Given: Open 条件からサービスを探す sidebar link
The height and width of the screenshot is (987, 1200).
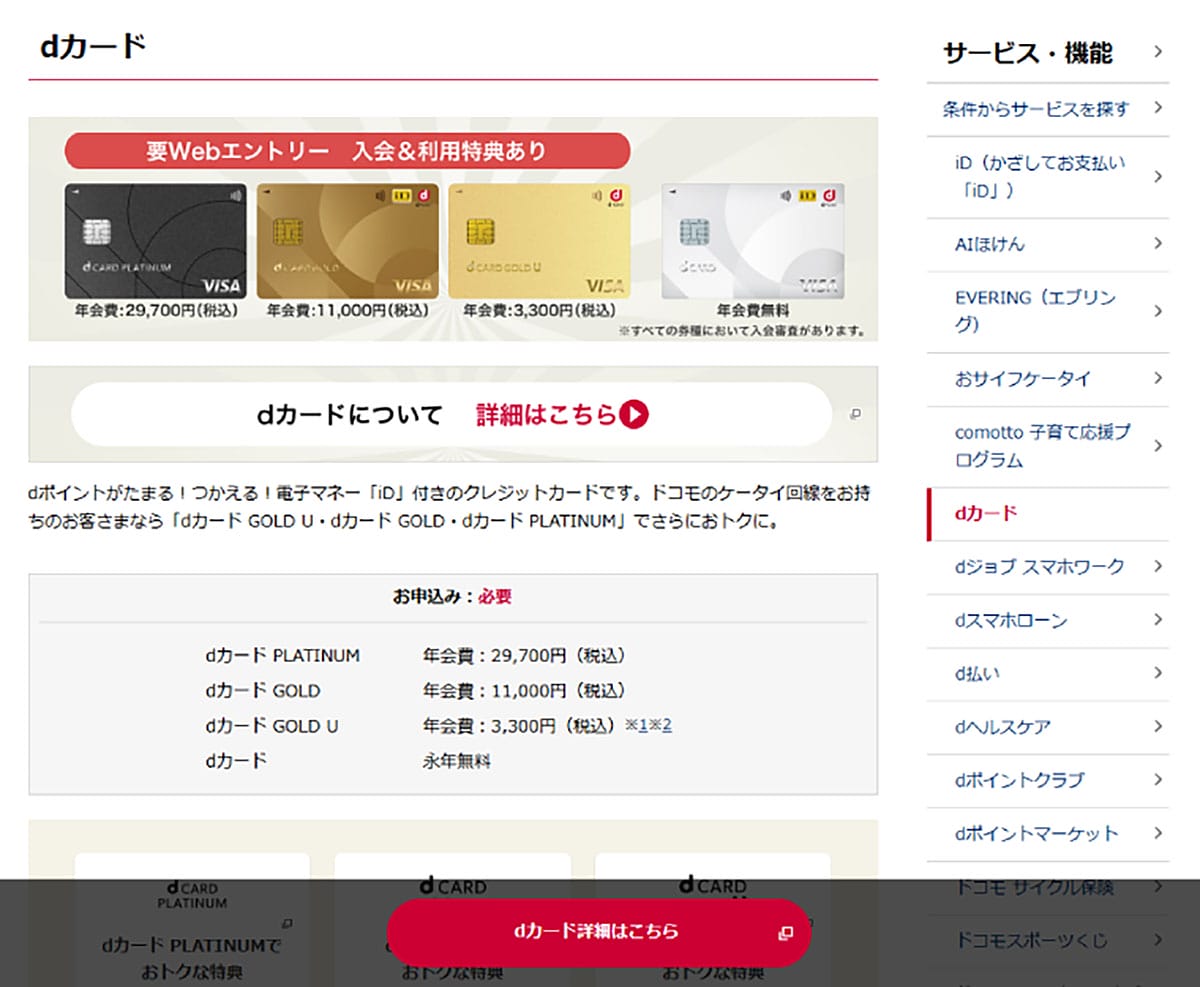Looking at the screenshot, I should (1036, 109).
